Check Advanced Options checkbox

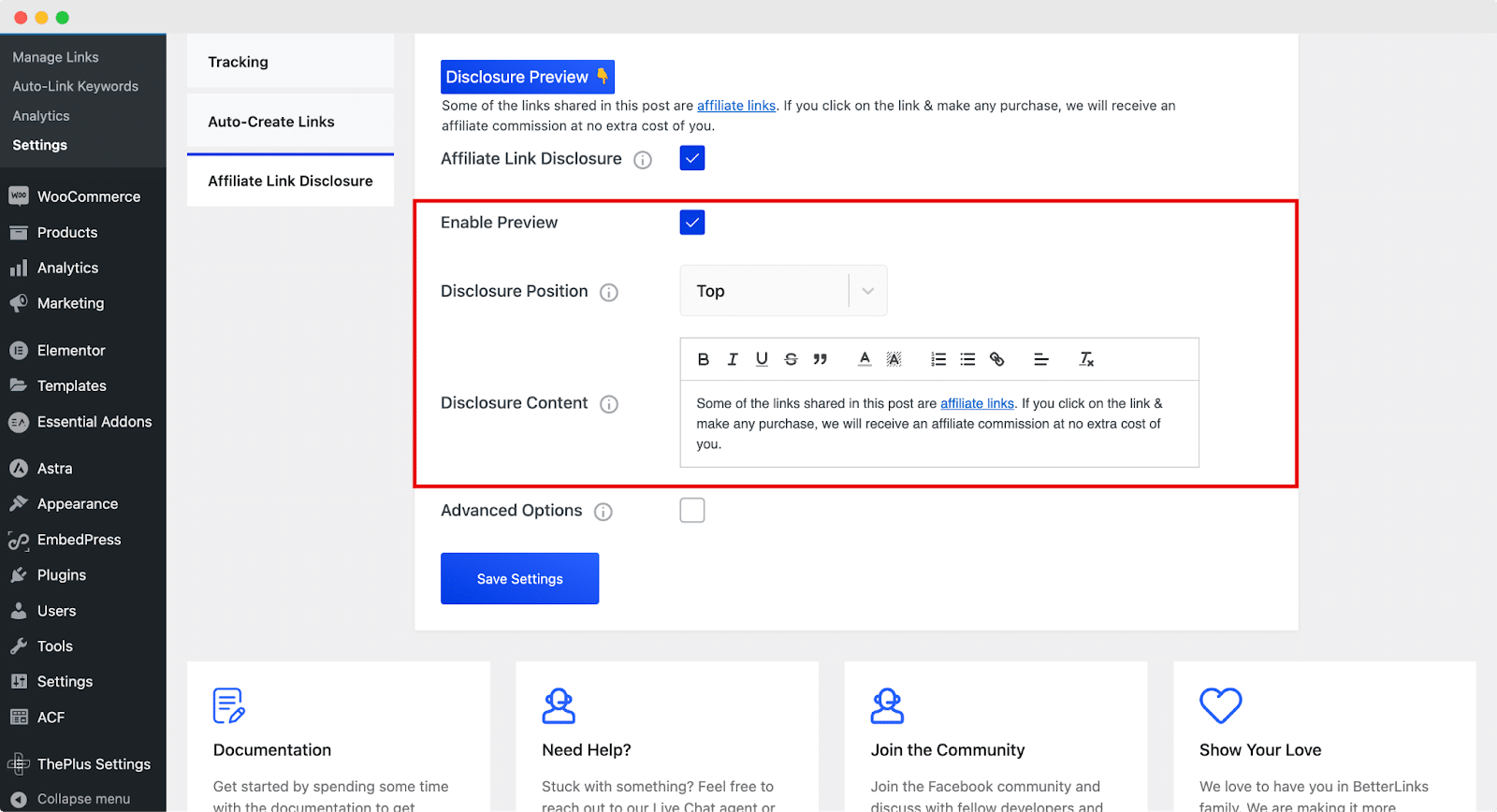pos(692,511)
